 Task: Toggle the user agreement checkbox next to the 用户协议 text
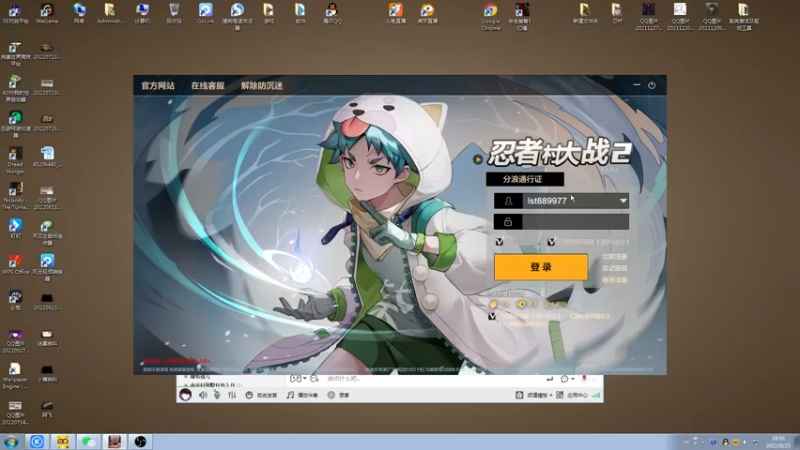tap(552, 242)
